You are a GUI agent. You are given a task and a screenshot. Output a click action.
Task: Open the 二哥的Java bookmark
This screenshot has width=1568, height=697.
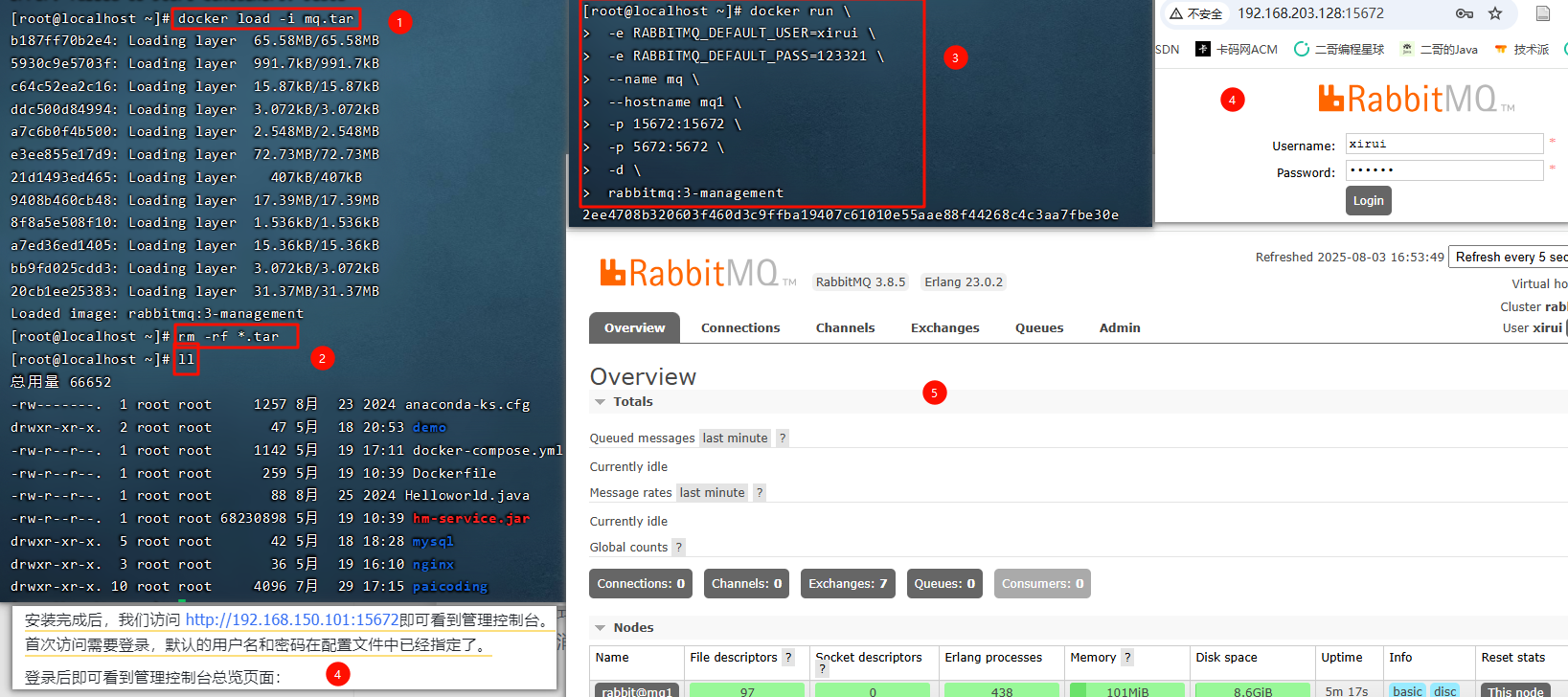(1439, 49)
